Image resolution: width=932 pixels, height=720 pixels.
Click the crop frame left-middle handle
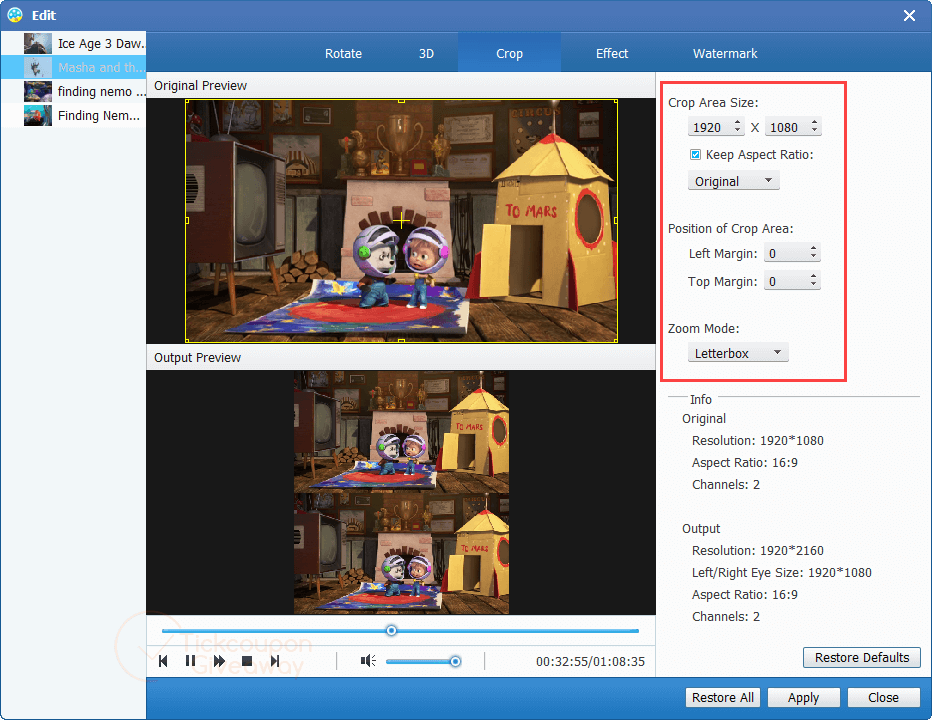pyautogui.click(x=187, y=221)
